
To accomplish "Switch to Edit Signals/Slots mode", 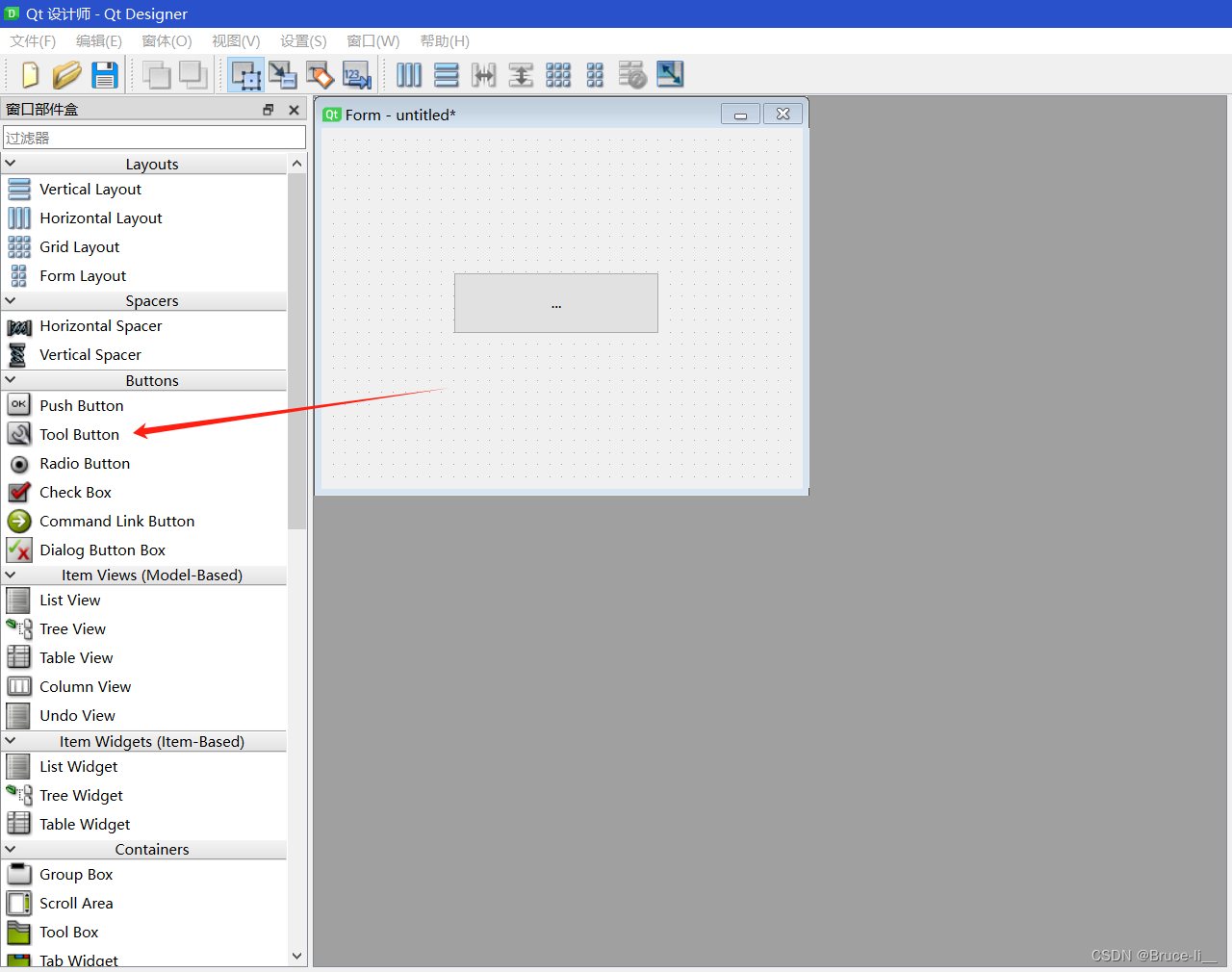I will click(x=283, y=75).
